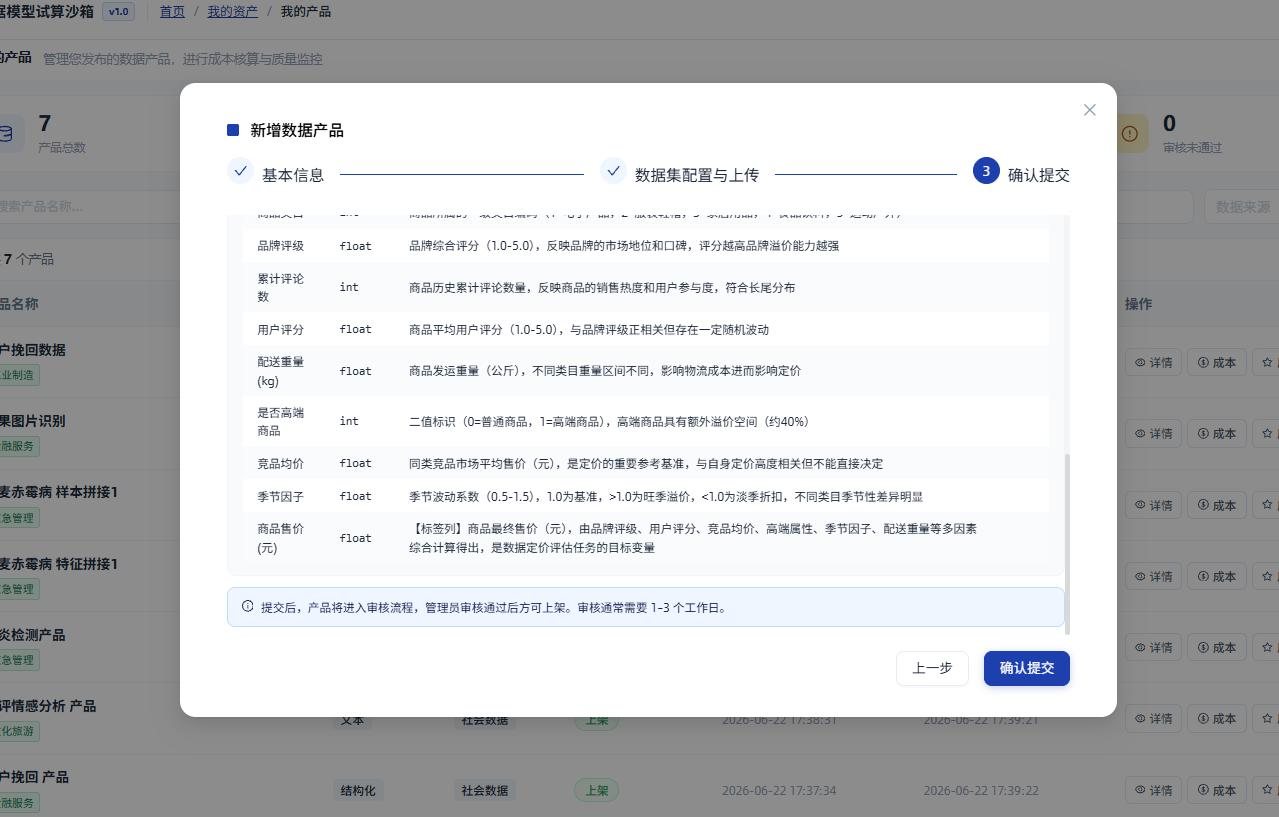Click the product count database icon at left
This screenshot has width=1279, height=817.
coord(8,133)
